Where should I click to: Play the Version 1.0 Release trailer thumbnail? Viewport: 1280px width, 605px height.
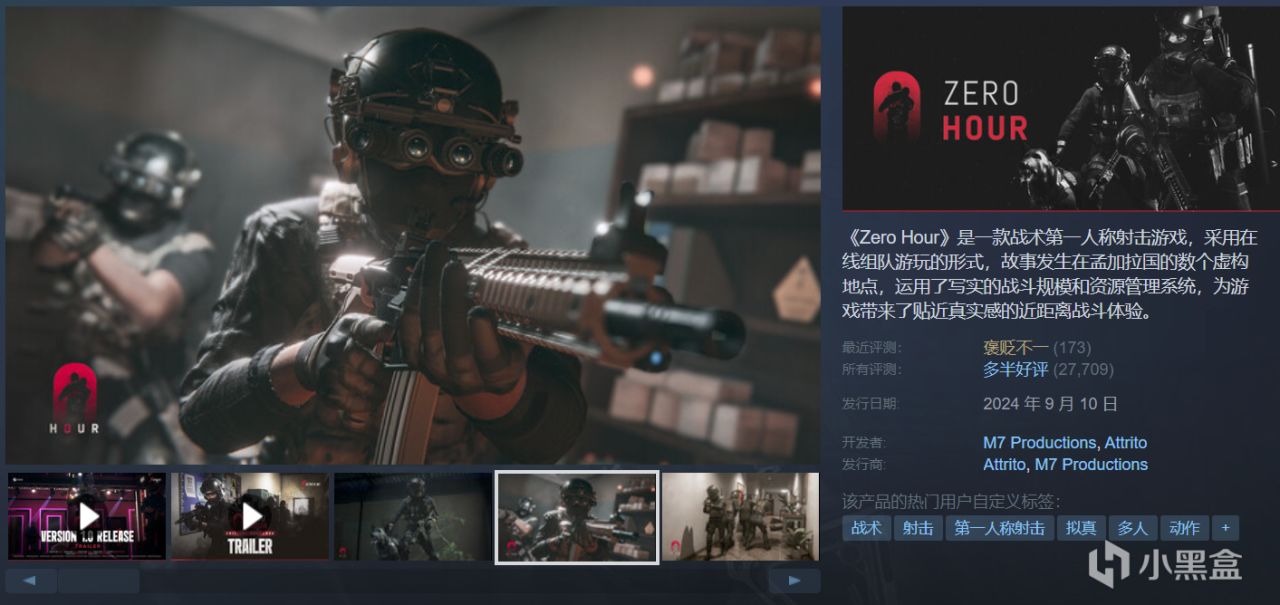pos(87,516)
